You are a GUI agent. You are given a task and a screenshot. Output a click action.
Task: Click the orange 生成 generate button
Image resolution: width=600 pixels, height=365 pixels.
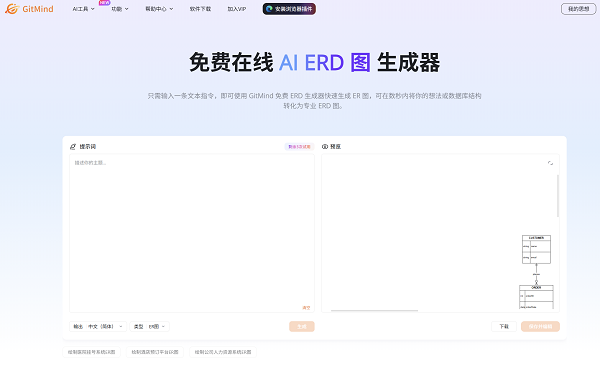coord(302,326)
